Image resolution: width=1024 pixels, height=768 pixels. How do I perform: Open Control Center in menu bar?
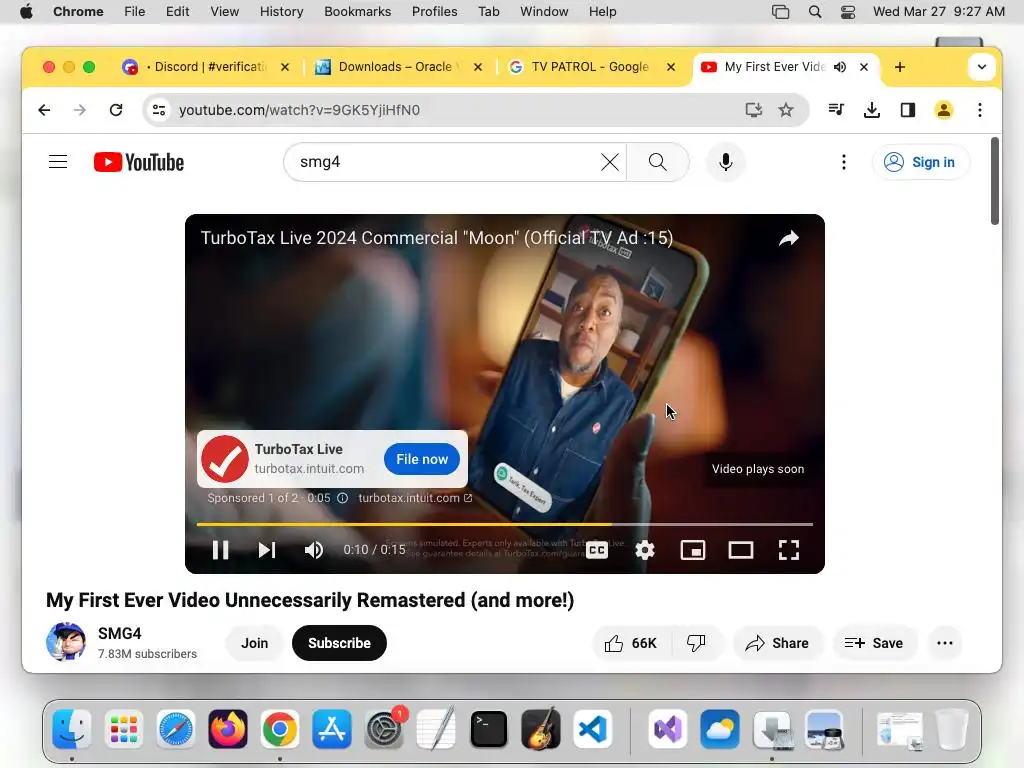[x=848, y=12]
